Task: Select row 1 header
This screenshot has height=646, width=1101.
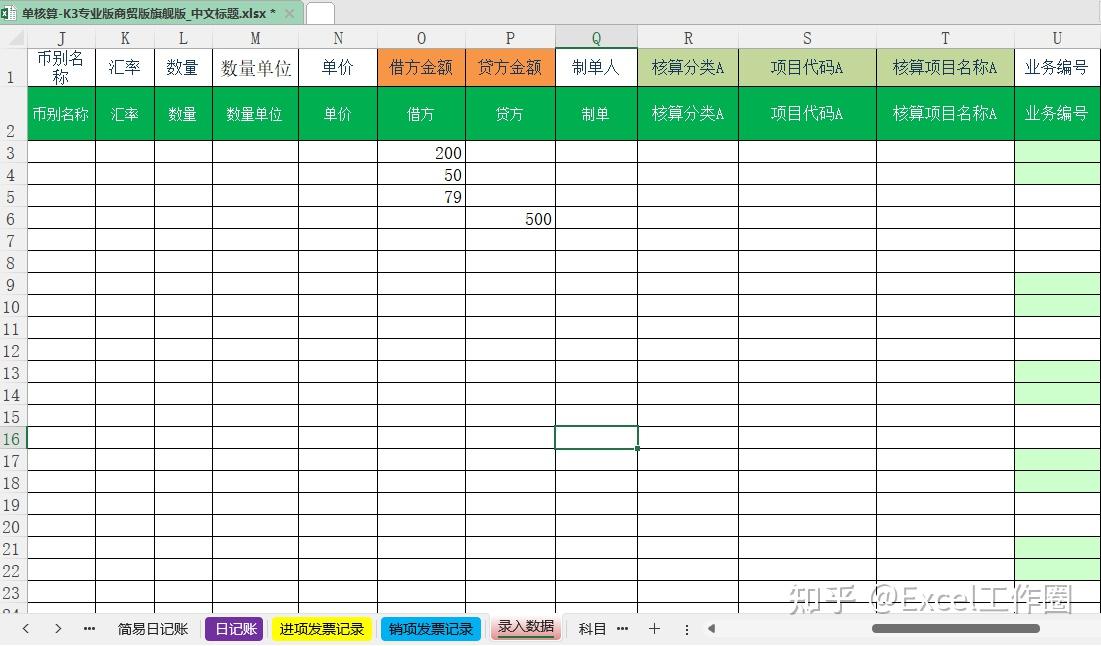Action: pyautogui.click(x=13, y=67)
